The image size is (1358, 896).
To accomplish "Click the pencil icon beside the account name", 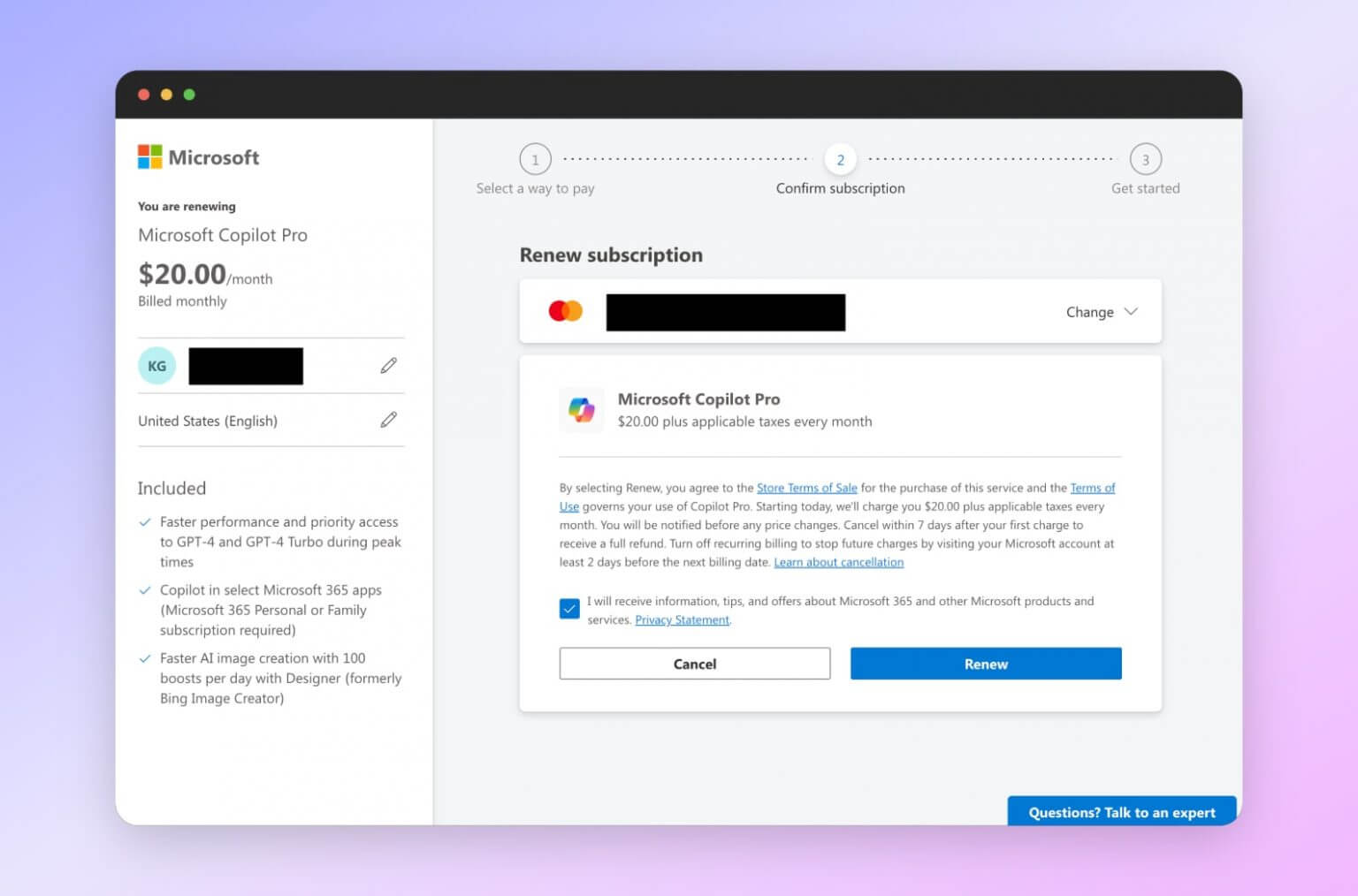I will click(388, 365).
